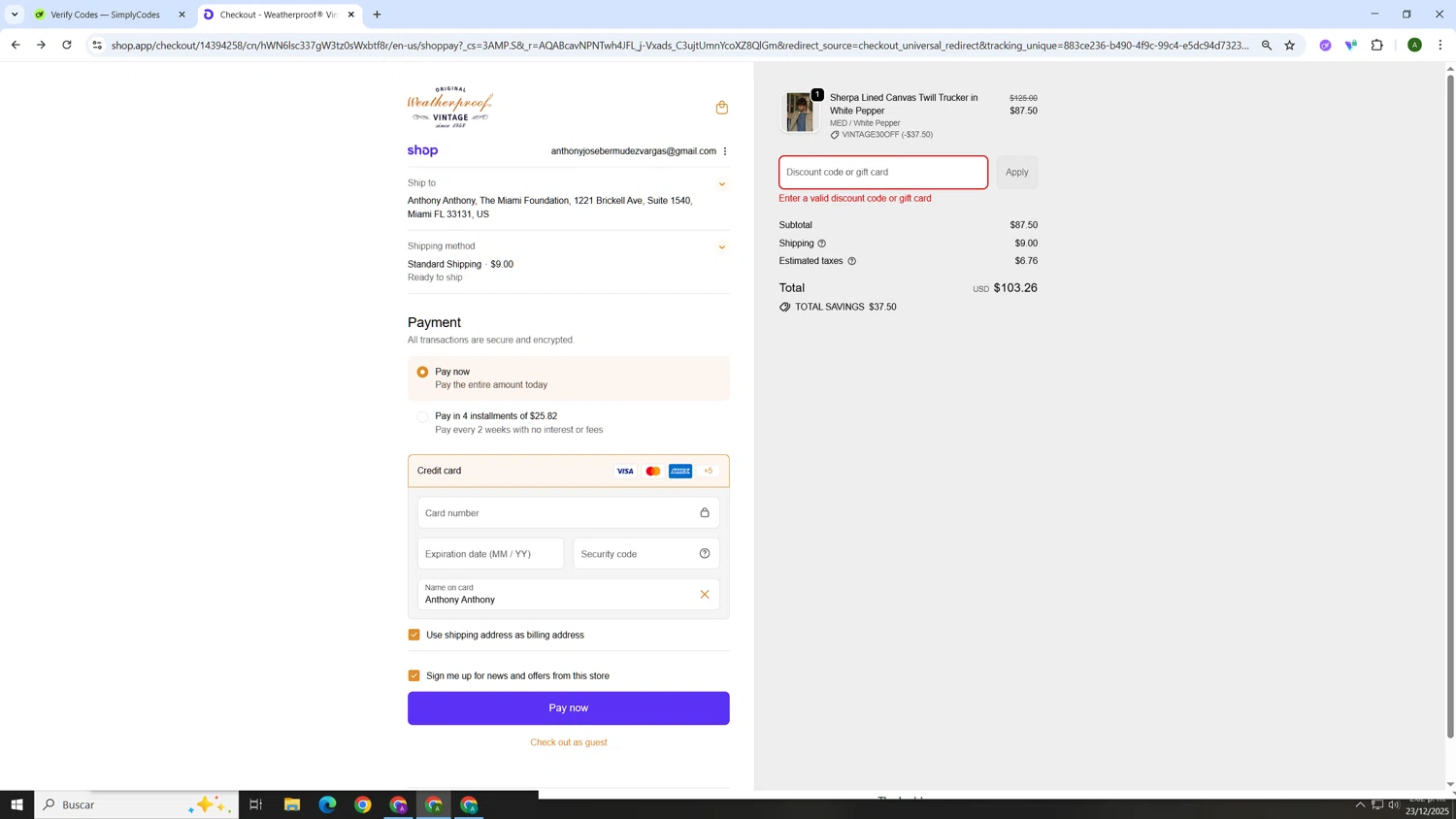Open the Chrome three-dot menu
Image resolution: width=1456 pixels, height=819 pixels.
pos(1440,45)
